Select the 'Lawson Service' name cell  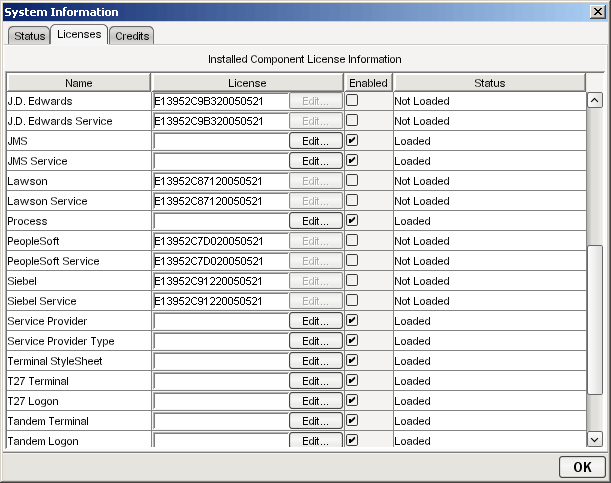[x=79, y=201]
